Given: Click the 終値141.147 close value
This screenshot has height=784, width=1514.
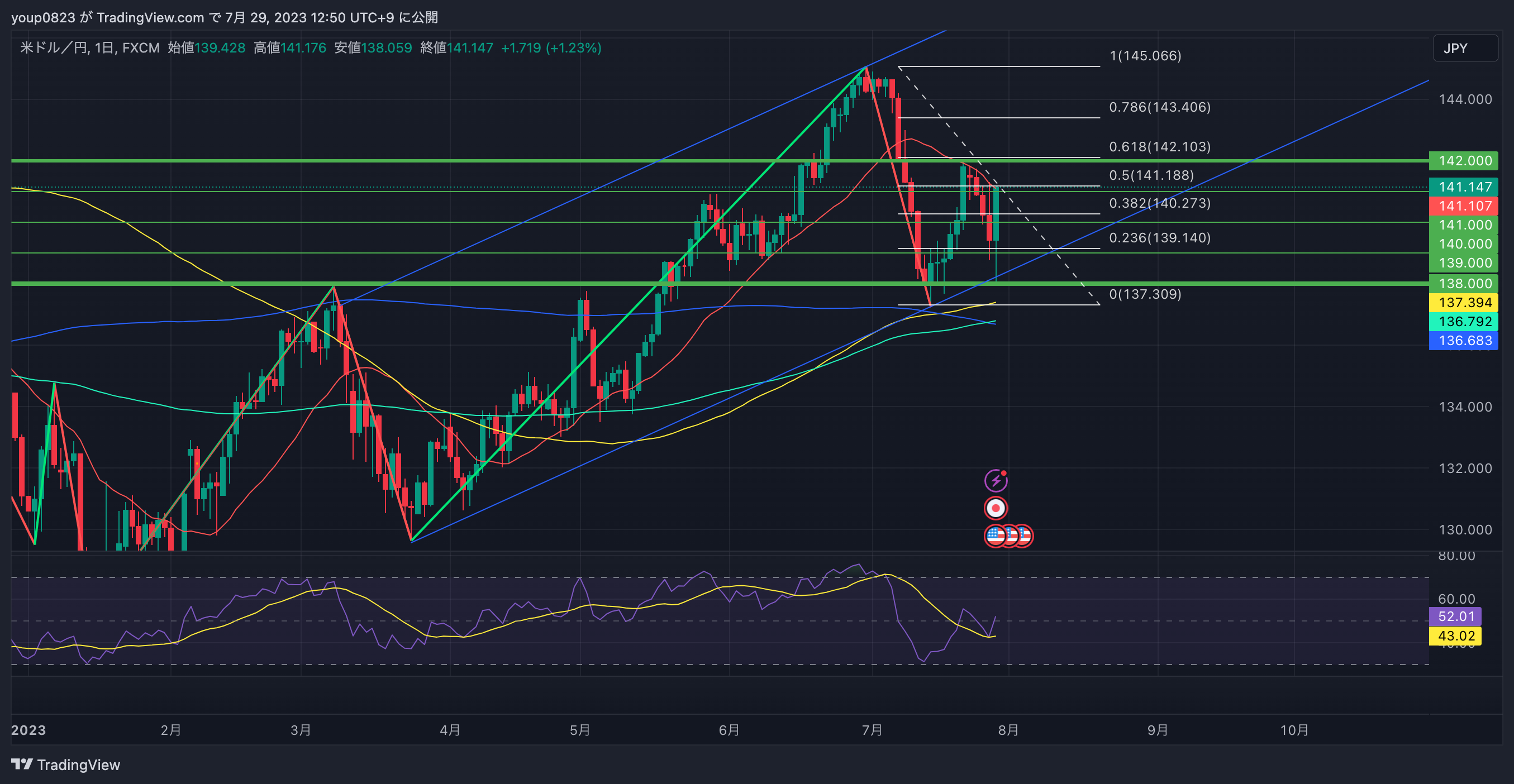Looking at the screenshot, I should (456, 48).
